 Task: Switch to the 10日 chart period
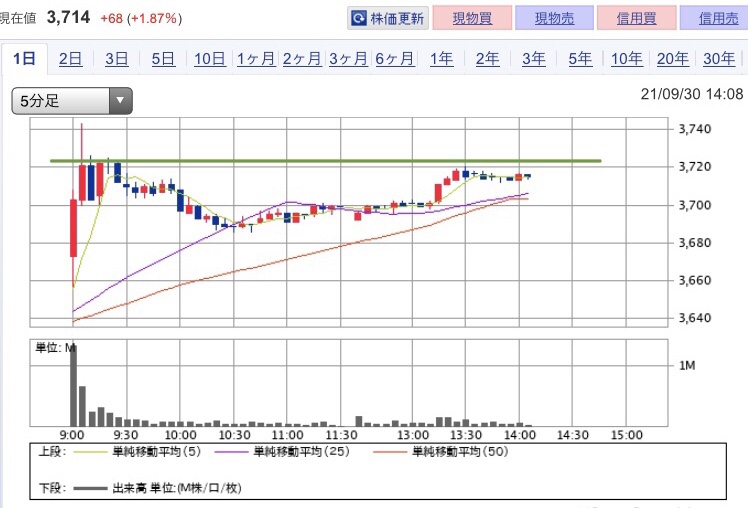point(210,59)
